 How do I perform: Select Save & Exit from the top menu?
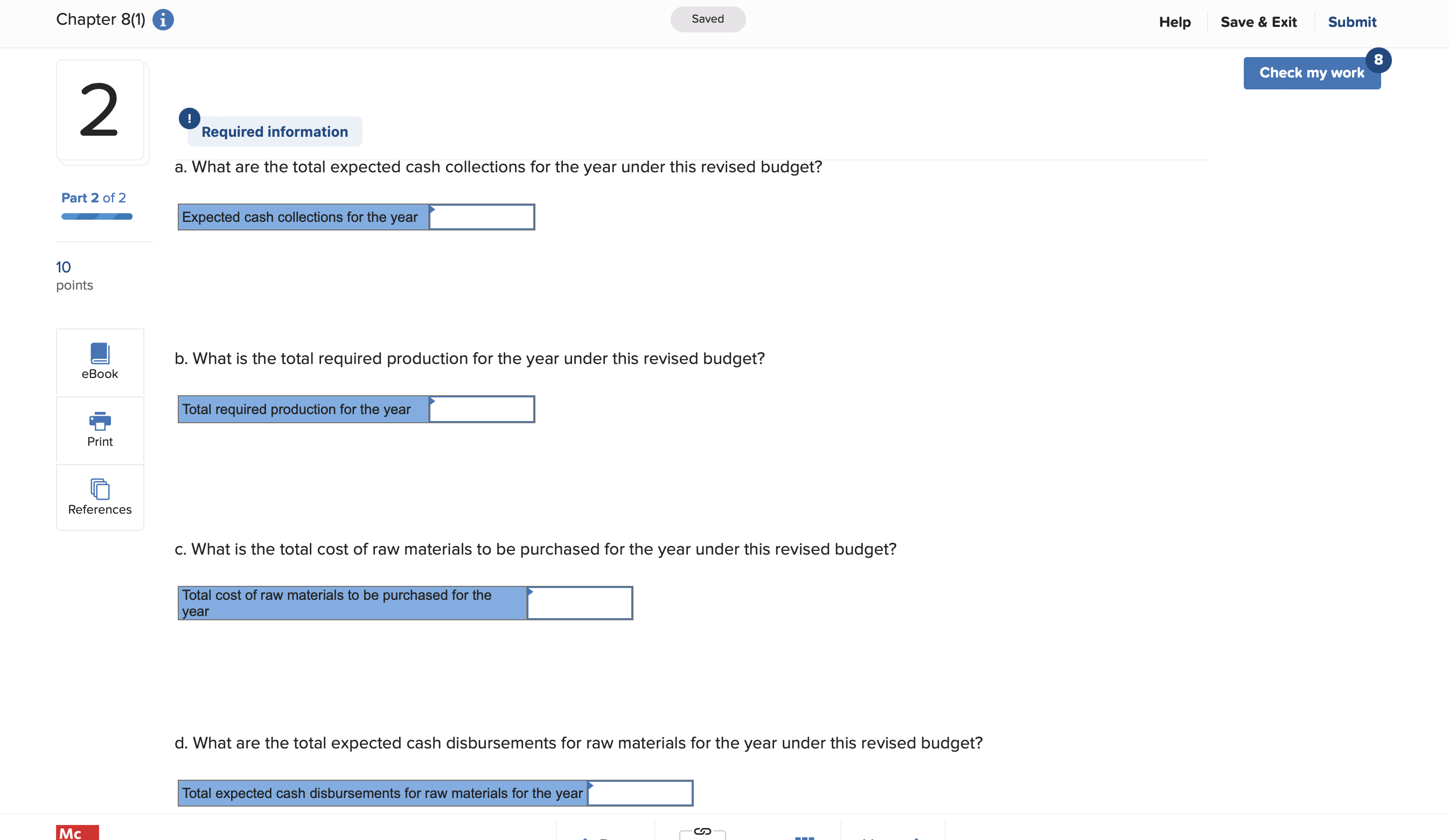click(1259, 22)
